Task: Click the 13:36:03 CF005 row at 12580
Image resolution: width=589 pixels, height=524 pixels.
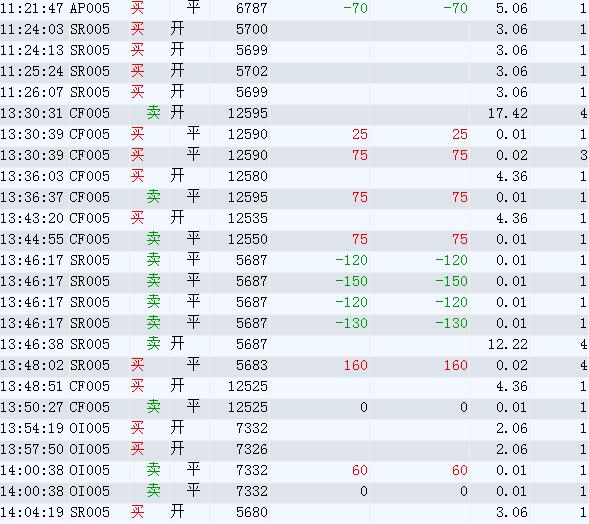Action: tap(294, 176)
